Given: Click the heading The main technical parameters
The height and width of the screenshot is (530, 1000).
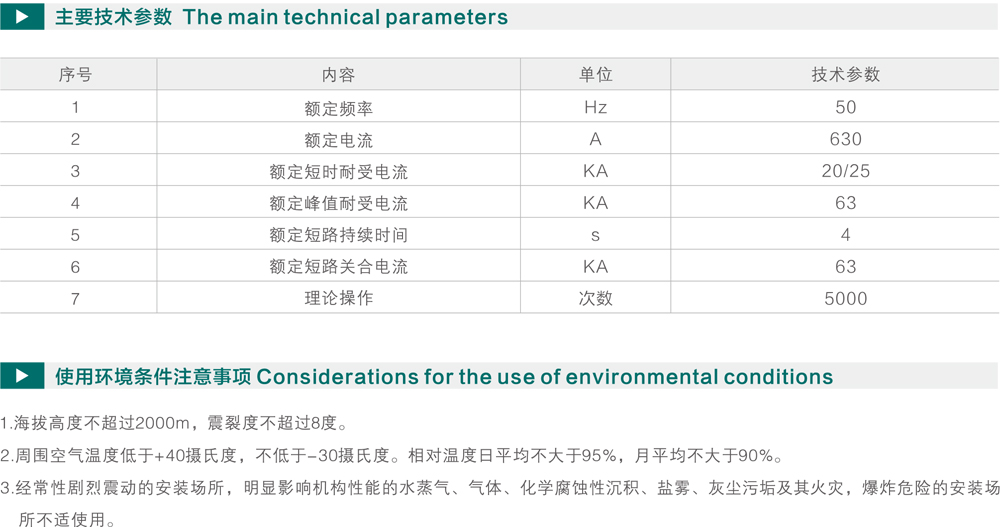Looking at the screenshot, I should (345, 17).
